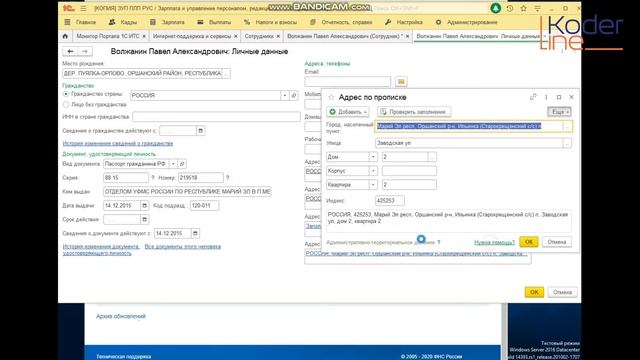Screen dimensions: 640x360
Task: Expand the Корпус type dropdown
Action: coord(373,171)
